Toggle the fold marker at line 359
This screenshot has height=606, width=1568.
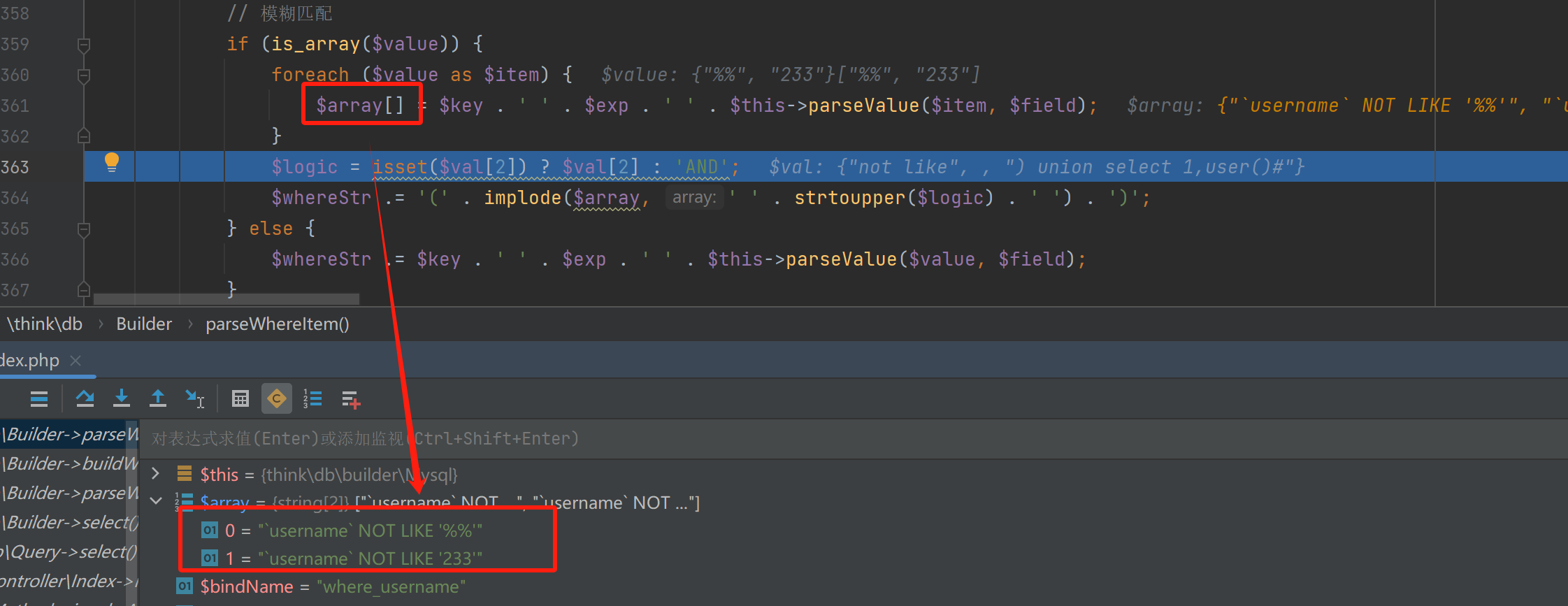pyautogui.click(x=84, y=45)
